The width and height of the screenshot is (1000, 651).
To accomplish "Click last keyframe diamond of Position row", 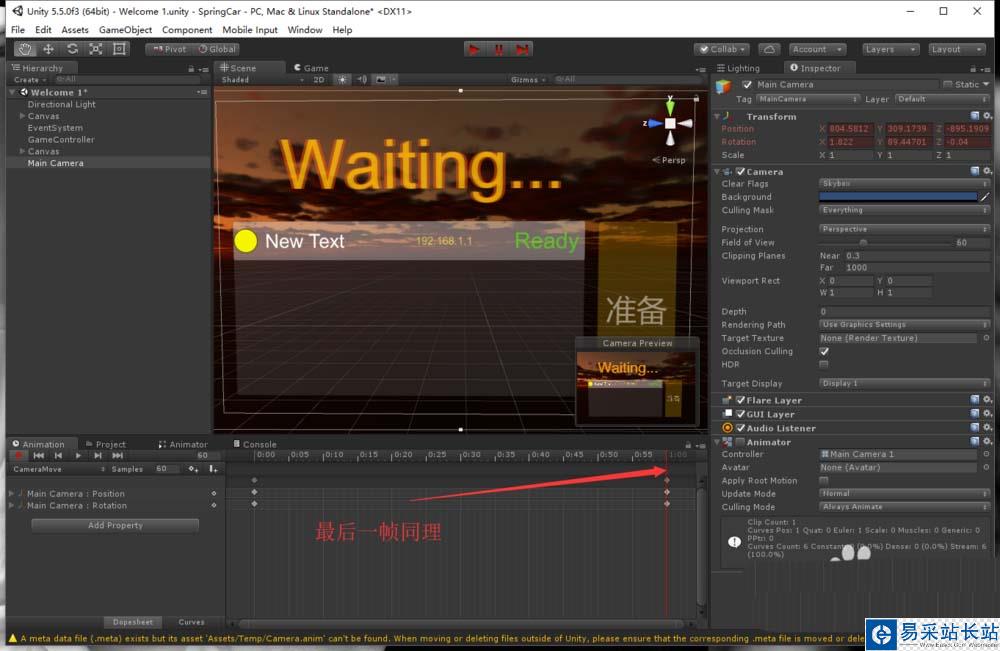I will pyautogui.click(x=667, y=492).
